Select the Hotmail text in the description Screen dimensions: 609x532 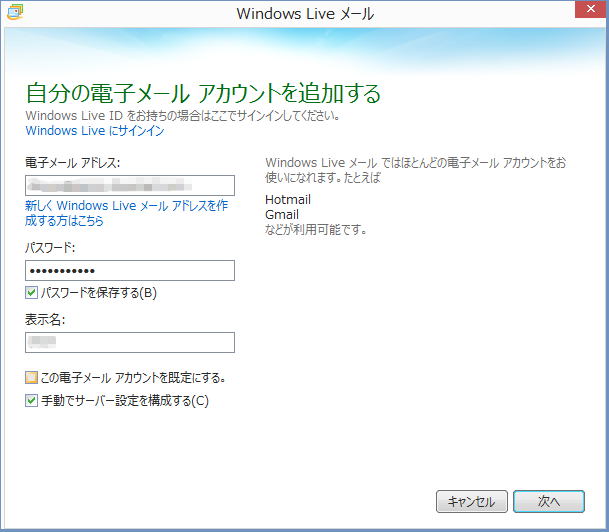(x=288, y=200)
